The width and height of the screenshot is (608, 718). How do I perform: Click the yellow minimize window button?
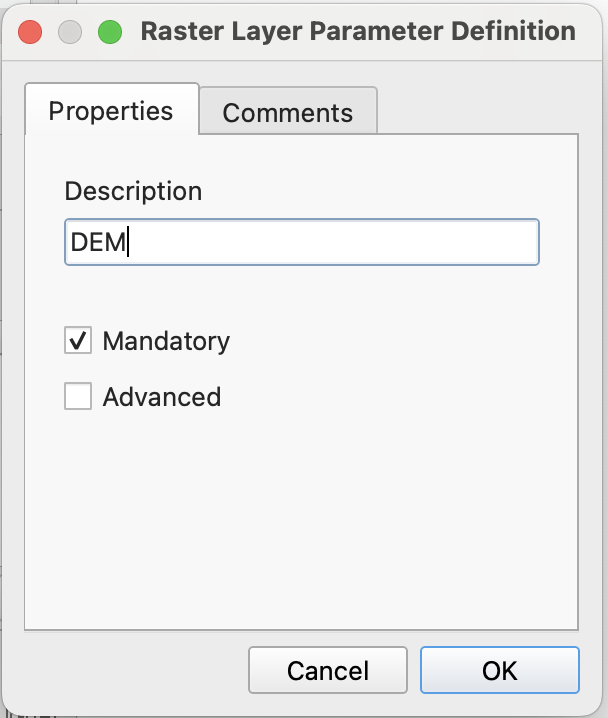coord(70,31)
